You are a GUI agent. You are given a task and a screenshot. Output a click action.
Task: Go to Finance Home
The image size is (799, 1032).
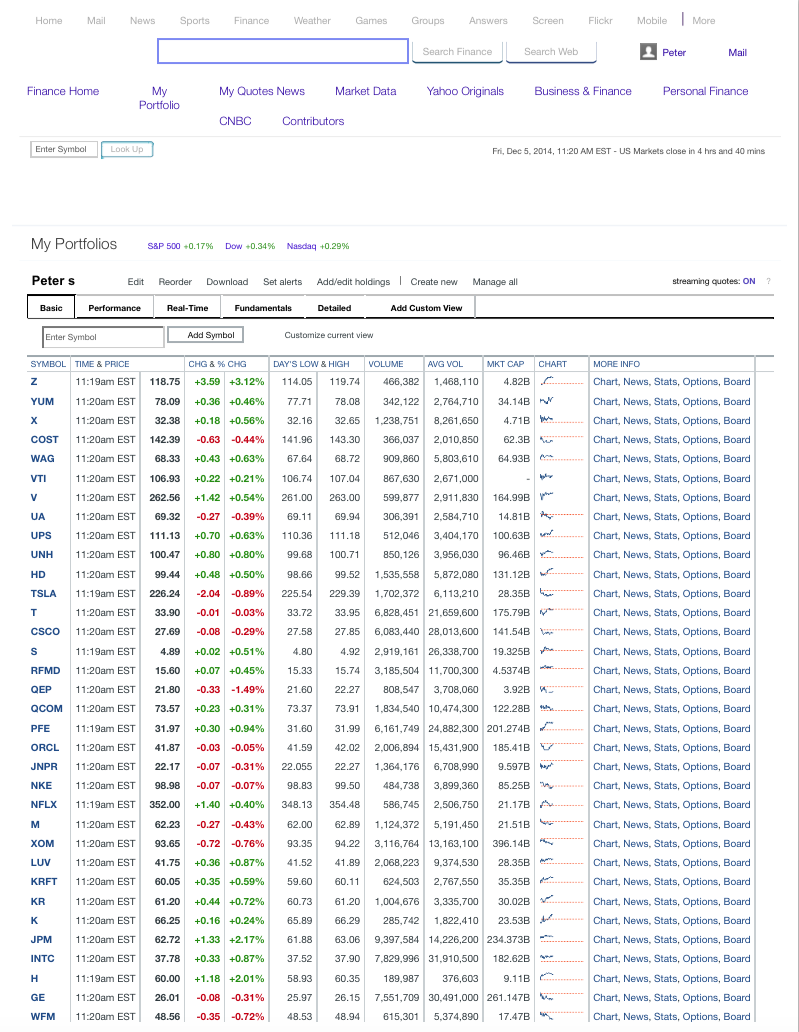click(x=63, y=91)
